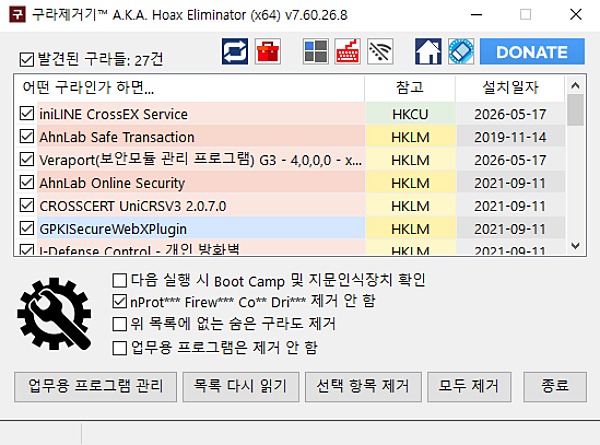
Task: Click the blue eraser icon
Action: (461, 51)
